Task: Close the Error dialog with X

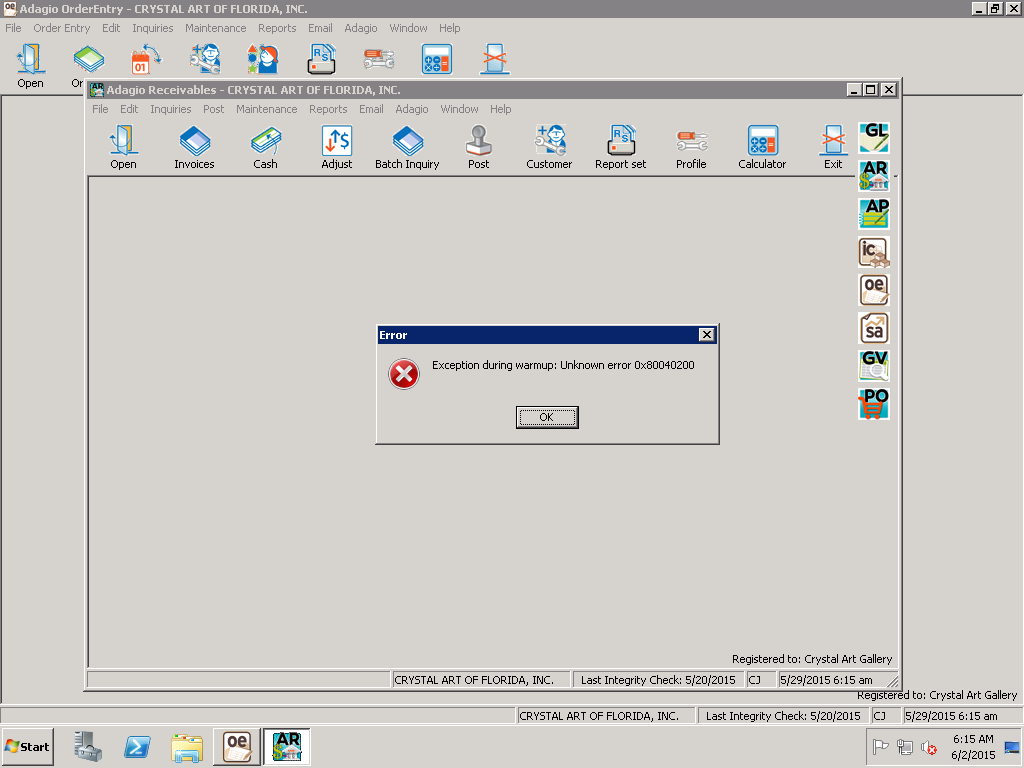Action: coord(706,335)
